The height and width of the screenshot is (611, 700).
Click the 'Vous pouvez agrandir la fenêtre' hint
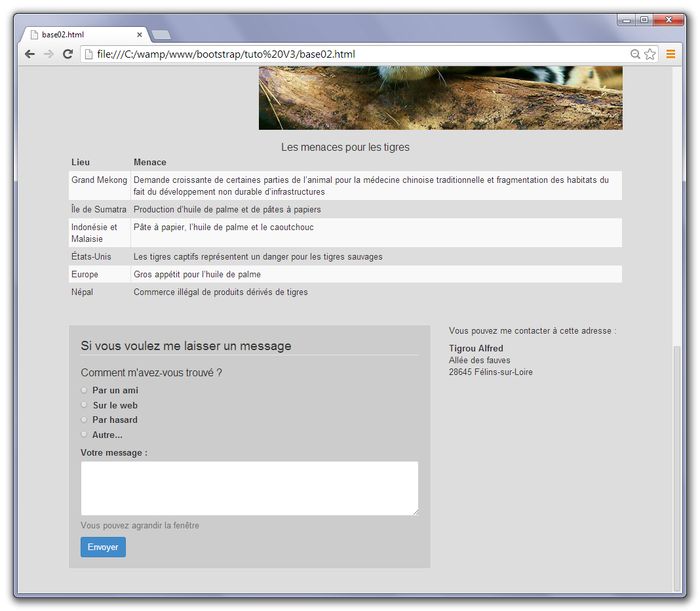point(140,525)
